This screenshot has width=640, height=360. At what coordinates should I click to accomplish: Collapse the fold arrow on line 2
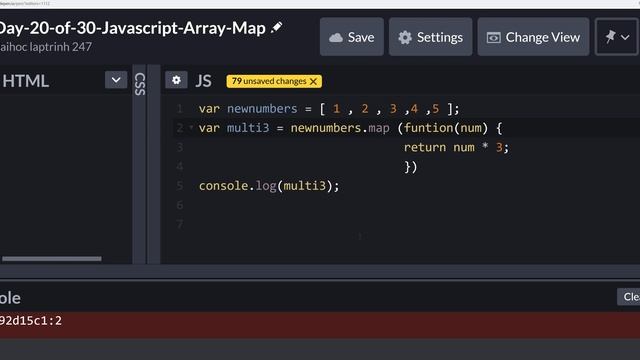click(x=191, y=127)
